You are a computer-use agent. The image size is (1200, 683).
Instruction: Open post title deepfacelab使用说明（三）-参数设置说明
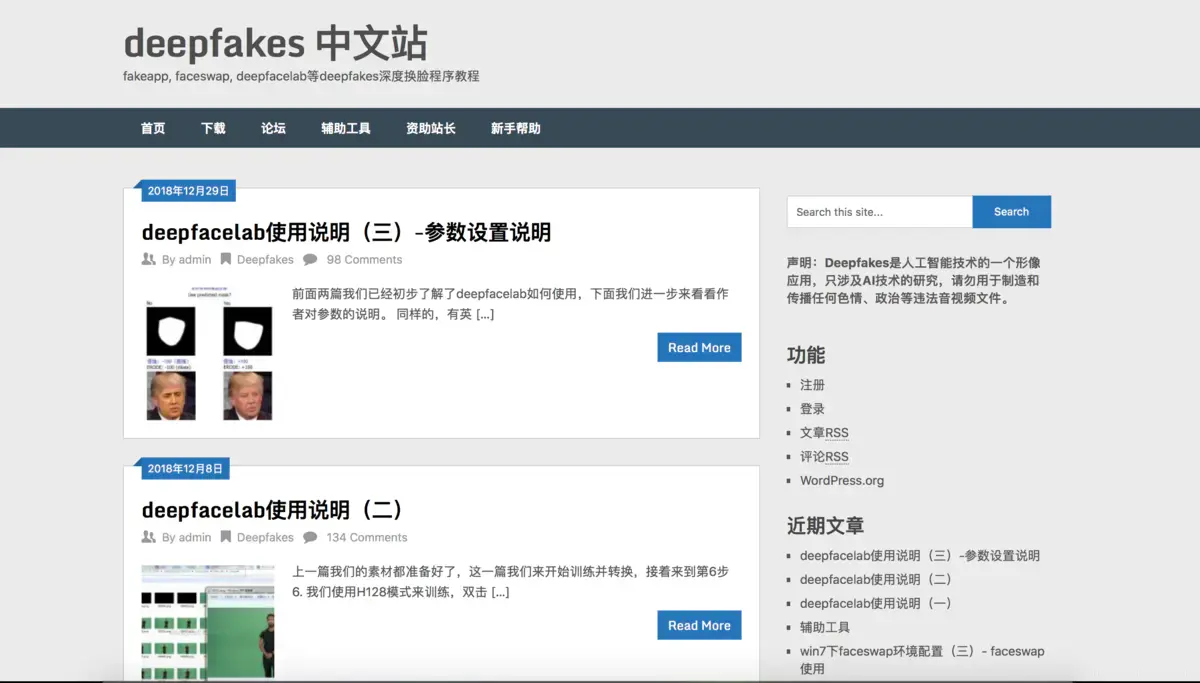pyautogui.click(x=346, y=232)
